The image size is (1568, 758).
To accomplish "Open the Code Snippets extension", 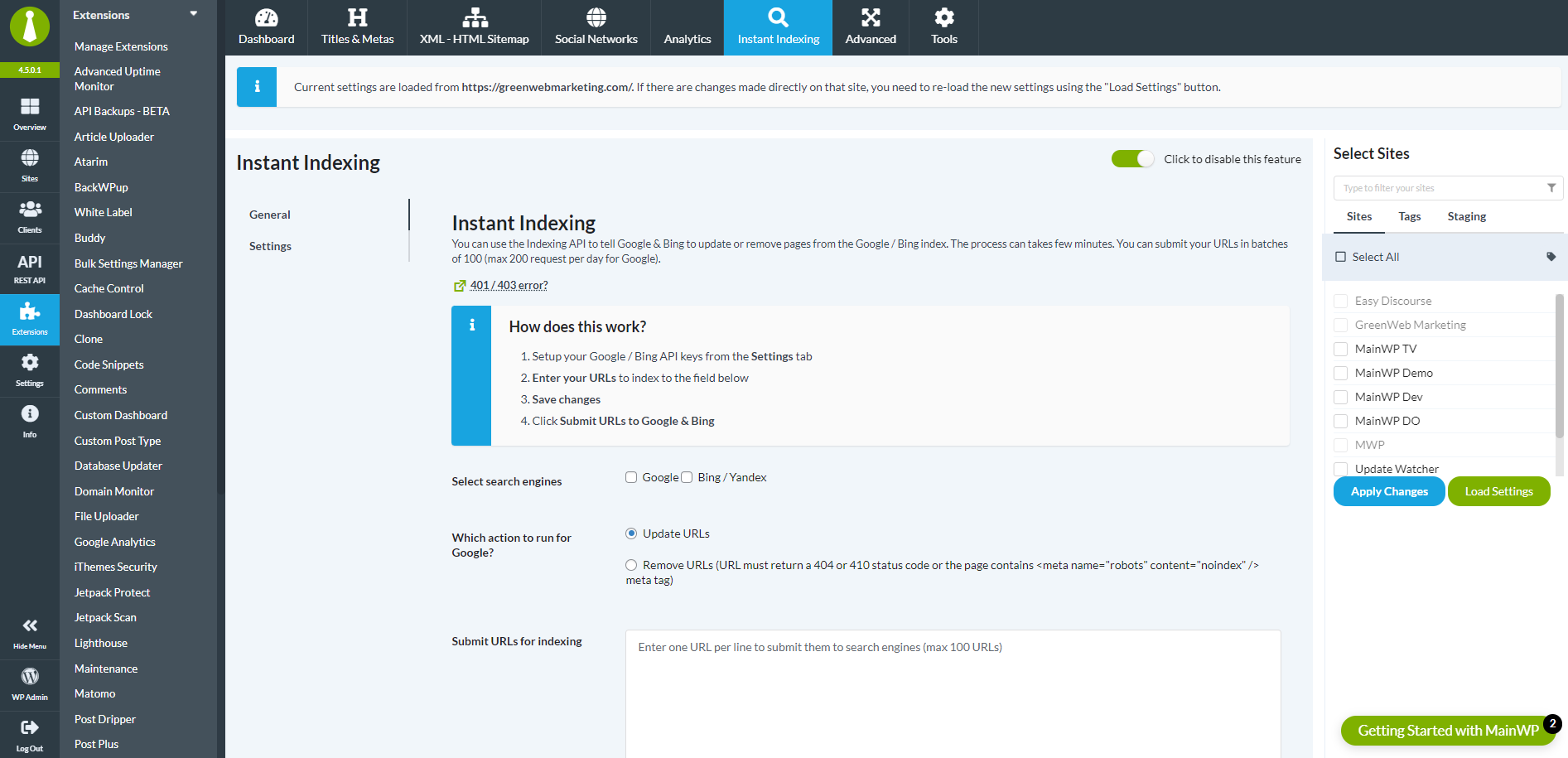I will [x=109, y=365].
